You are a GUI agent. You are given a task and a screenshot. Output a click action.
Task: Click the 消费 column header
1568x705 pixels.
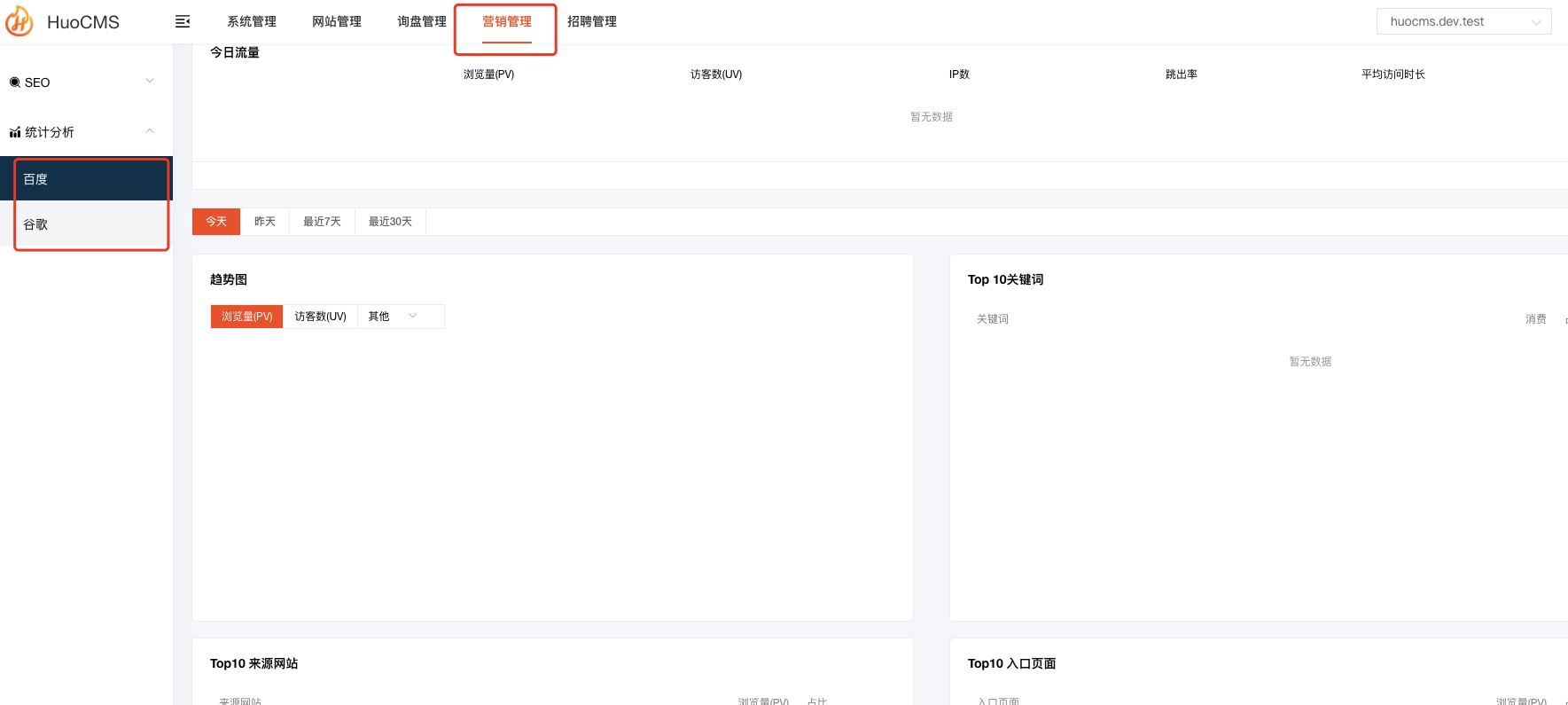tap(1536, 319)
